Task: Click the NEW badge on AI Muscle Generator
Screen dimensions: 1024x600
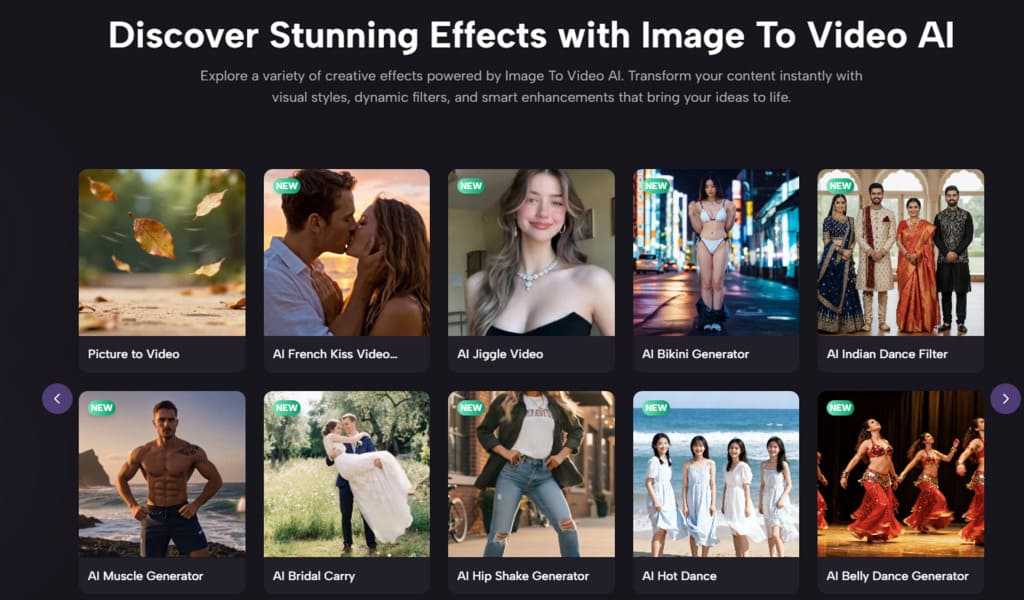Action: point(101,408)
